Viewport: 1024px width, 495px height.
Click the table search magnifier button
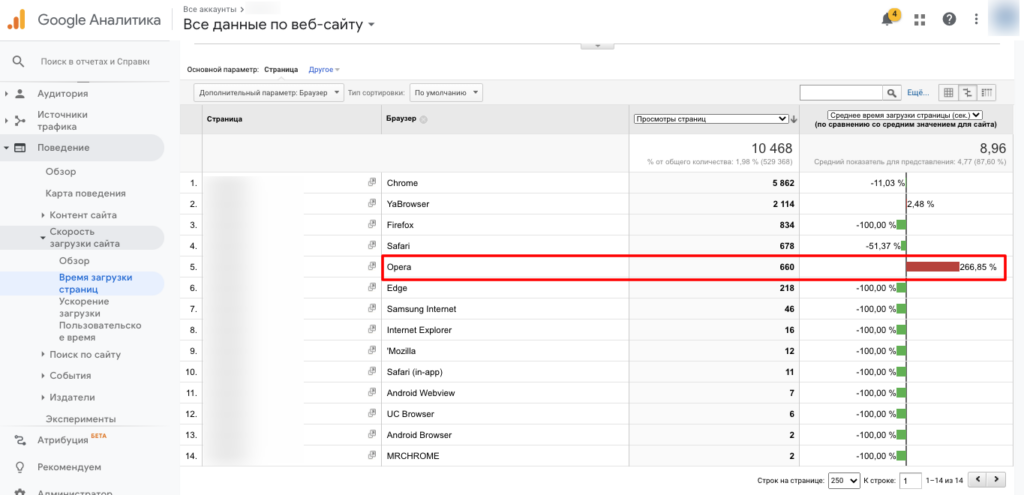892,92
